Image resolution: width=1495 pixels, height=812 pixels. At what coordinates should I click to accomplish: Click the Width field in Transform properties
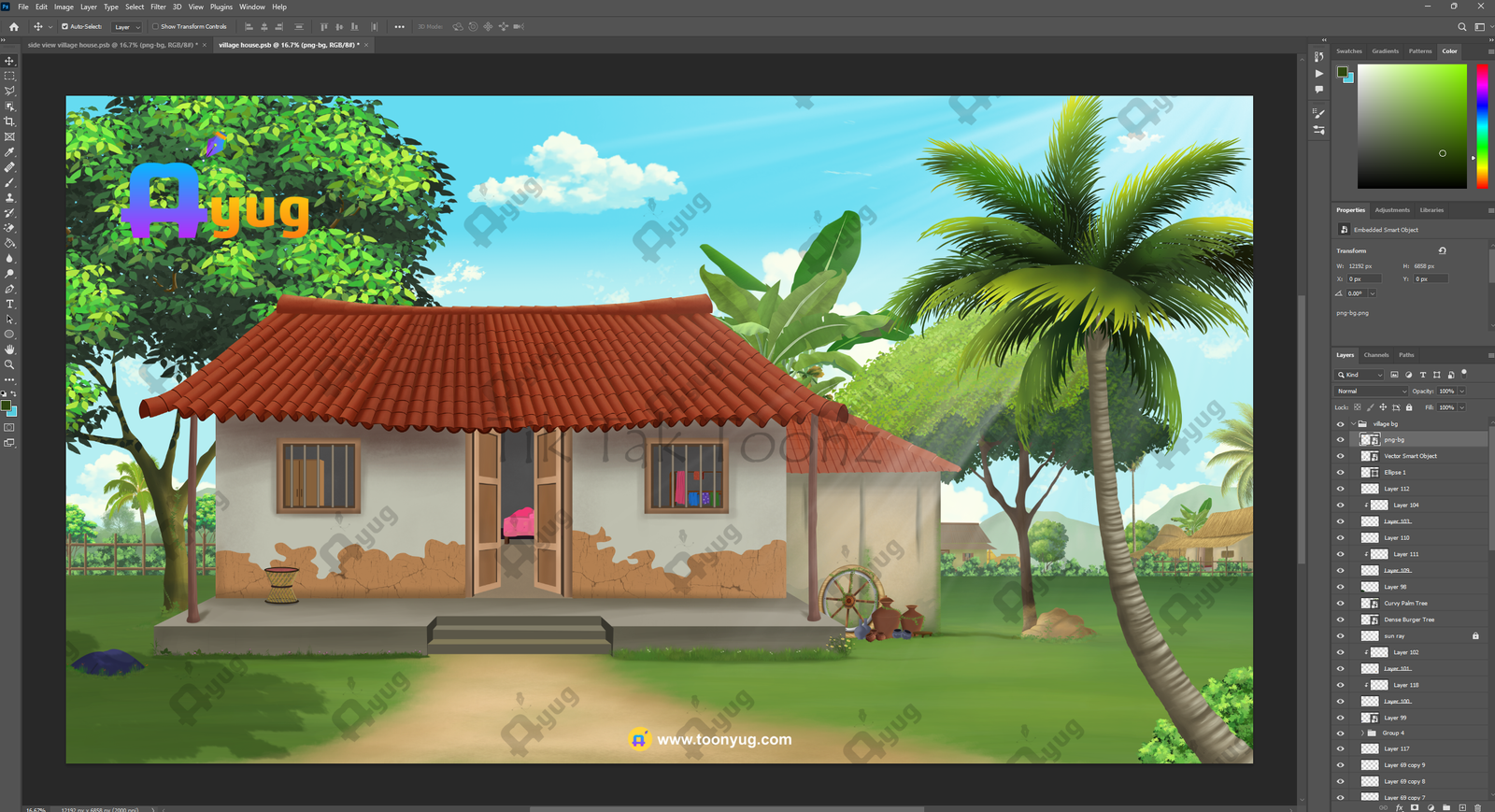pyautogui.click(x=1363, y=266)
